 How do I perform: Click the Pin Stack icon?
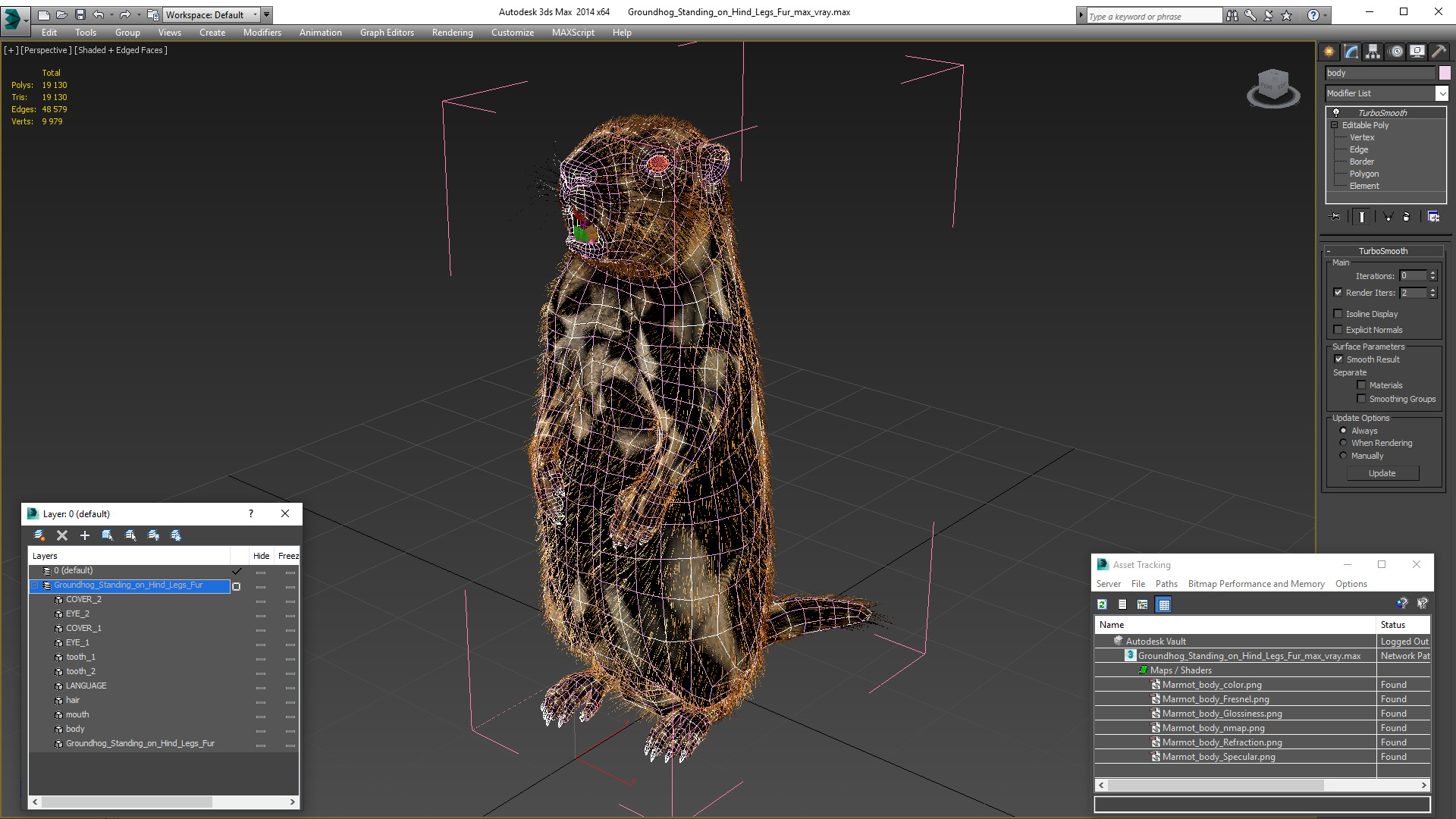pyautogui.click(x=1335, y=217)
